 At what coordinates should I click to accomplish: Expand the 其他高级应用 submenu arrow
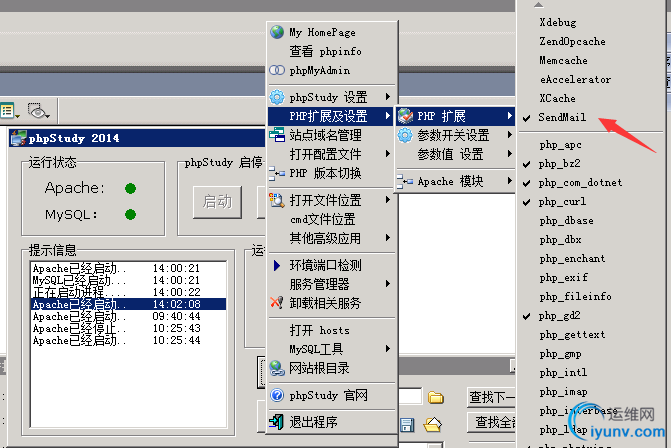[x=388, y=238]
